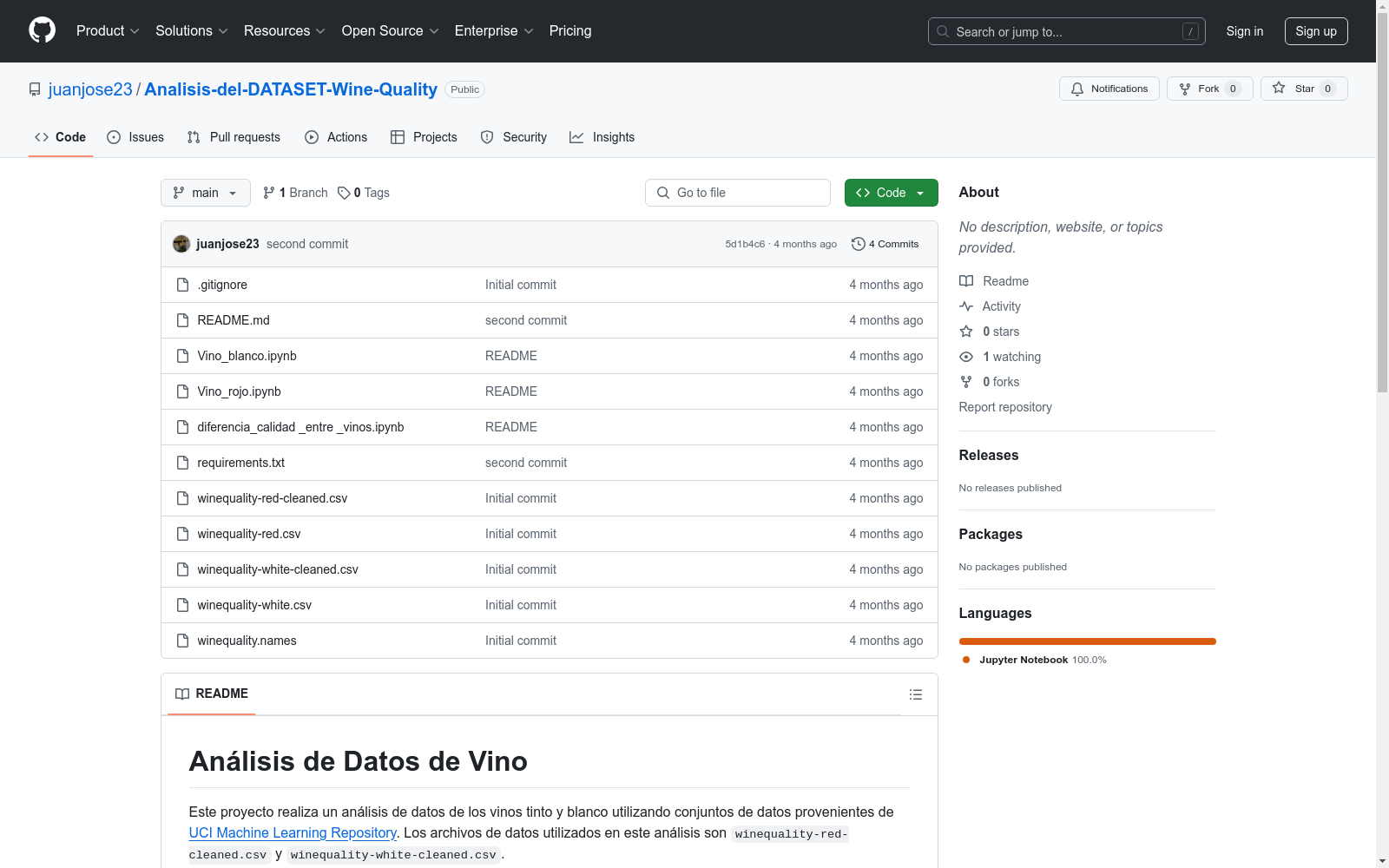This screenshot has height=868, width=1389.
Task: Click the book icon next to Readme
Action: (x=966, y=281)
